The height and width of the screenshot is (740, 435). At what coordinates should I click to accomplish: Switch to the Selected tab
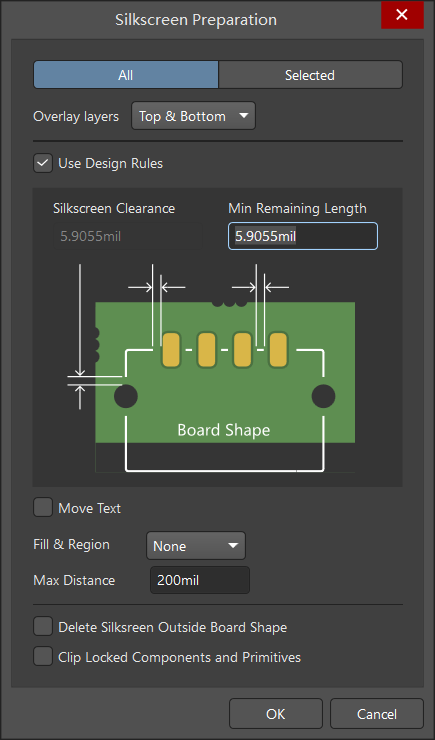pos(310,75)
